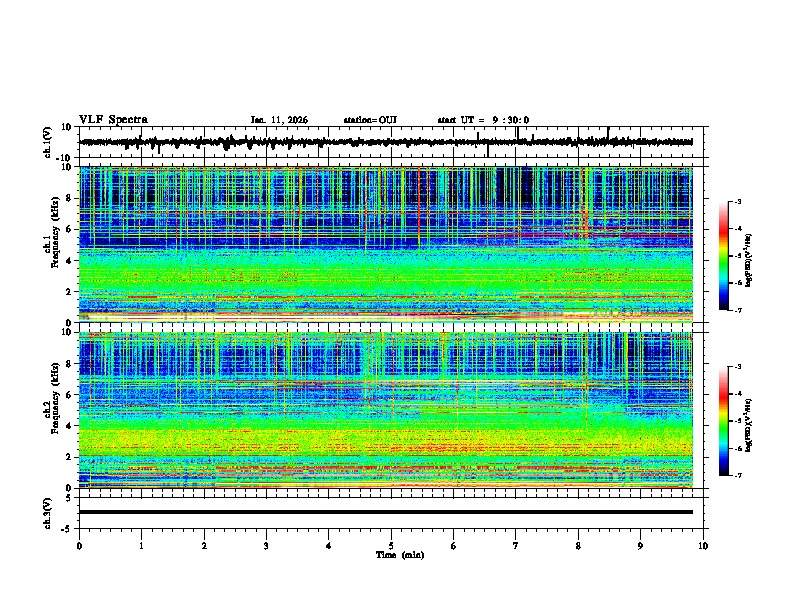
Task: Select the ch.1 colorbar "log(PSD)(V²/Hz)" label
Action: pyautogui.click(x=749, y=261)
